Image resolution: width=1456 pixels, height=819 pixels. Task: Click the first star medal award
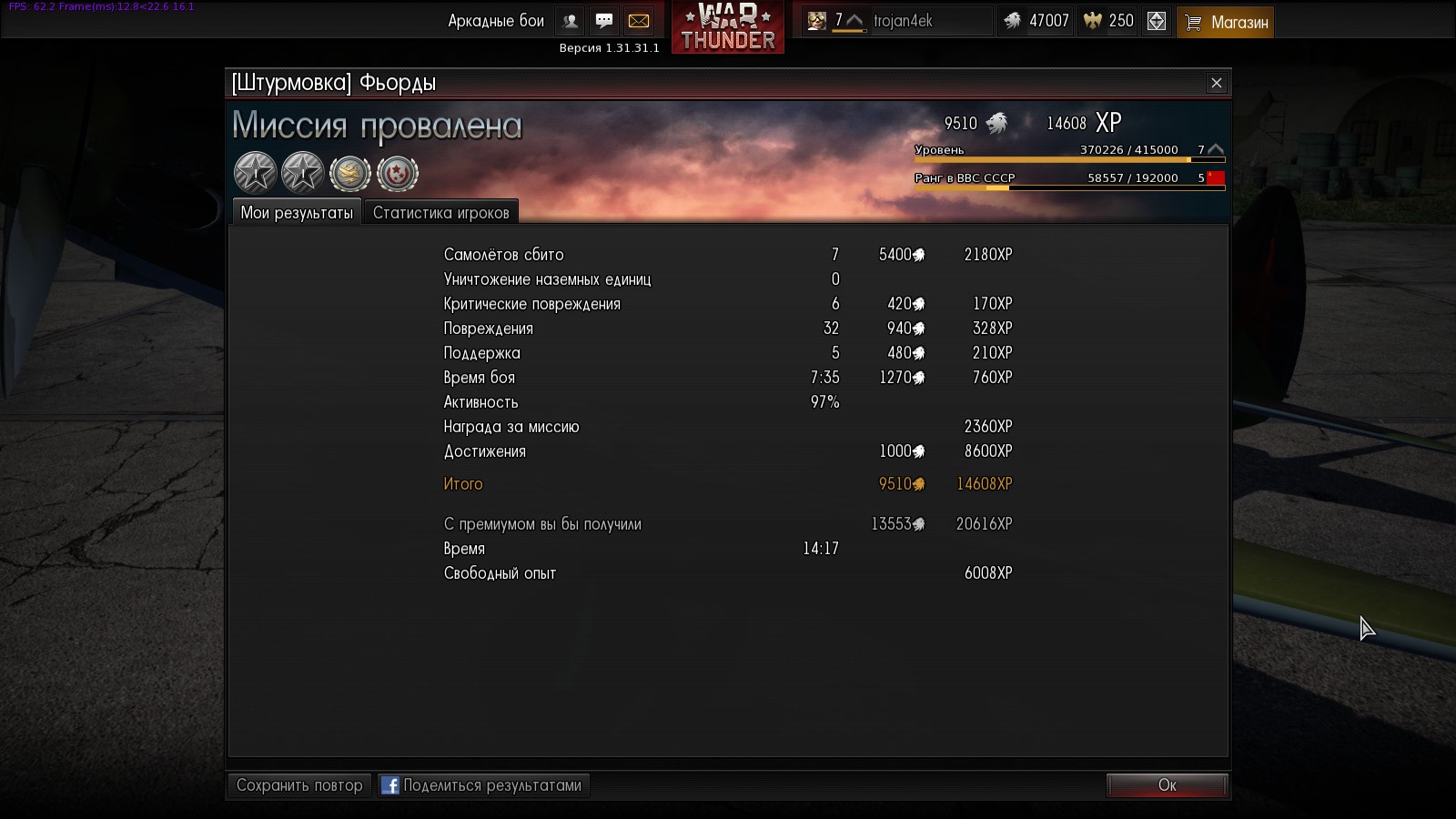coord(255,172)
